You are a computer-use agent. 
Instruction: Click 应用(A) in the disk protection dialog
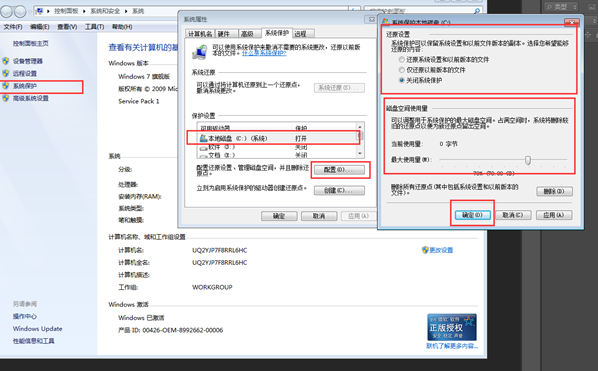554,215
